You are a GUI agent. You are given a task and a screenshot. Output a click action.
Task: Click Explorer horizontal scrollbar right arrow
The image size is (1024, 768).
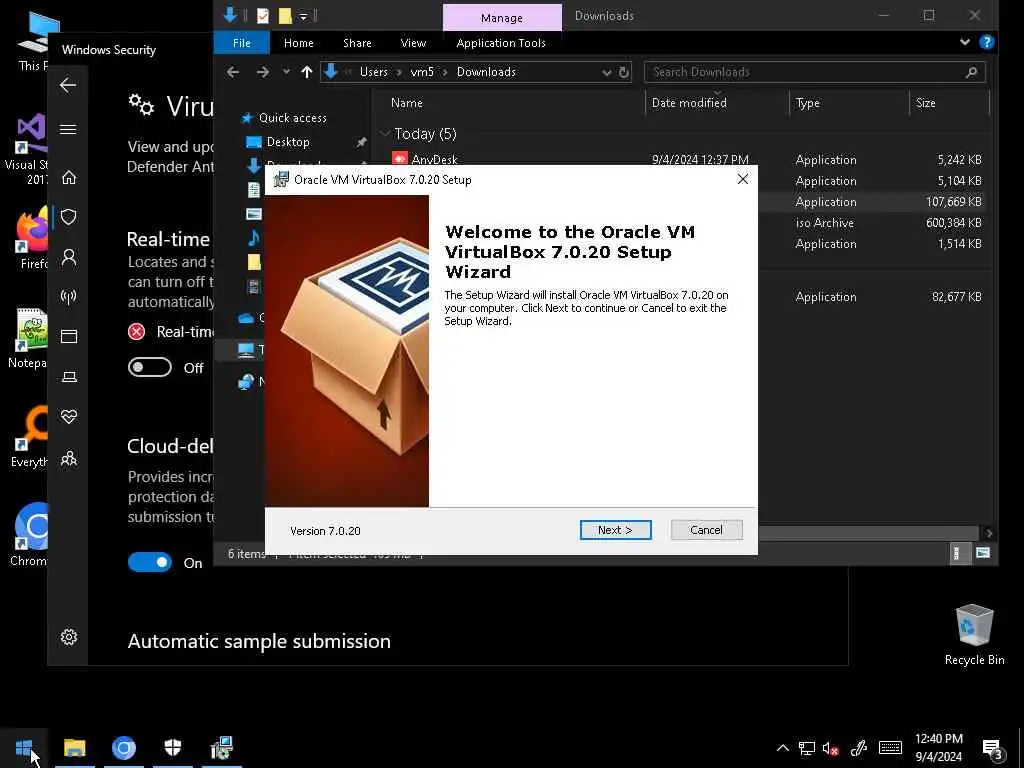pyautogui.click(x=989, y=534)
